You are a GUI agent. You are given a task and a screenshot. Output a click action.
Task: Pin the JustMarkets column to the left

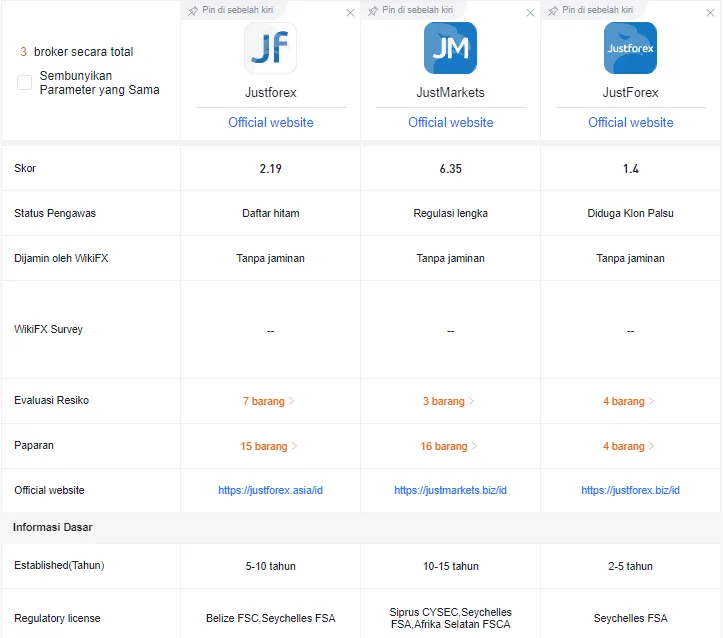pyautogui.click(x=410, y=10)
